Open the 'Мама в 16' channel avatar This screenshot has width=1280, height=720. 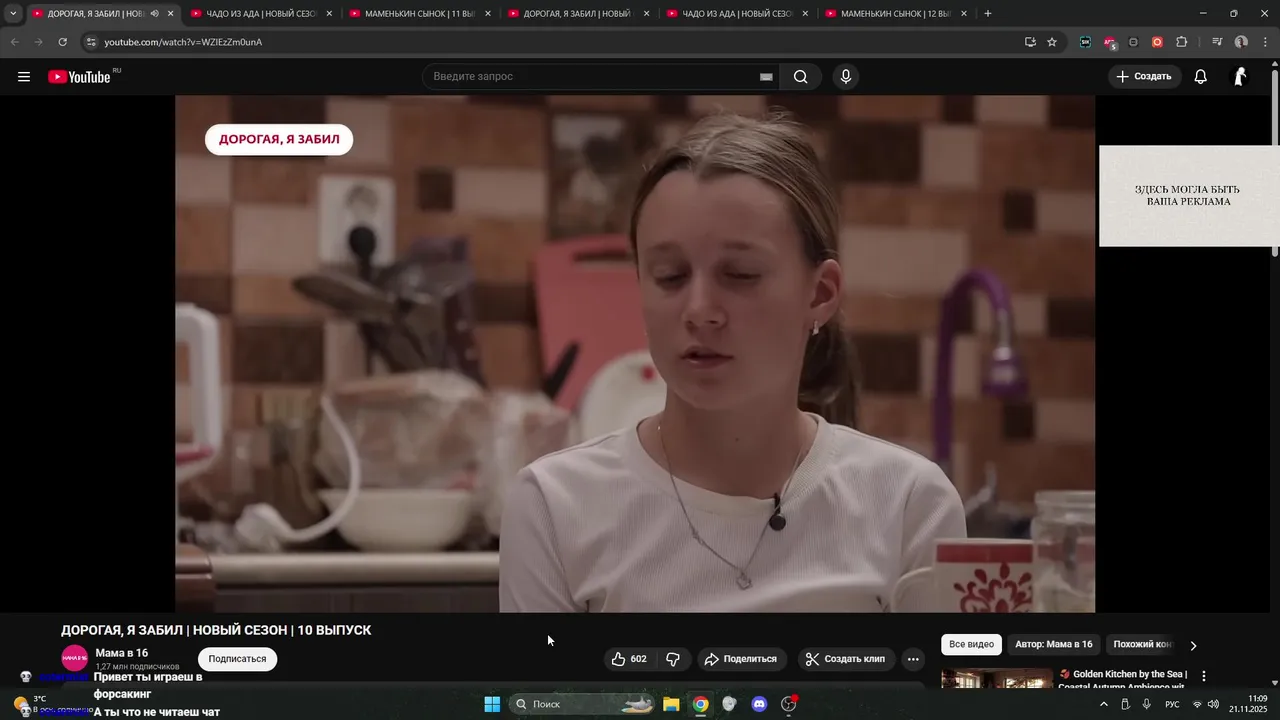75,659
